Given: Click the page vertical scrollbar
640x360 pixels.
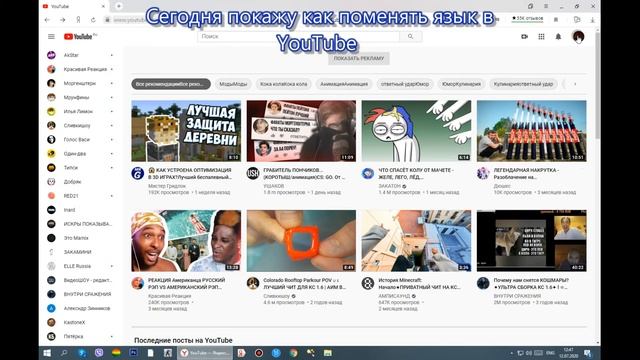Looking at the screenshot, I should coord(597,86).
